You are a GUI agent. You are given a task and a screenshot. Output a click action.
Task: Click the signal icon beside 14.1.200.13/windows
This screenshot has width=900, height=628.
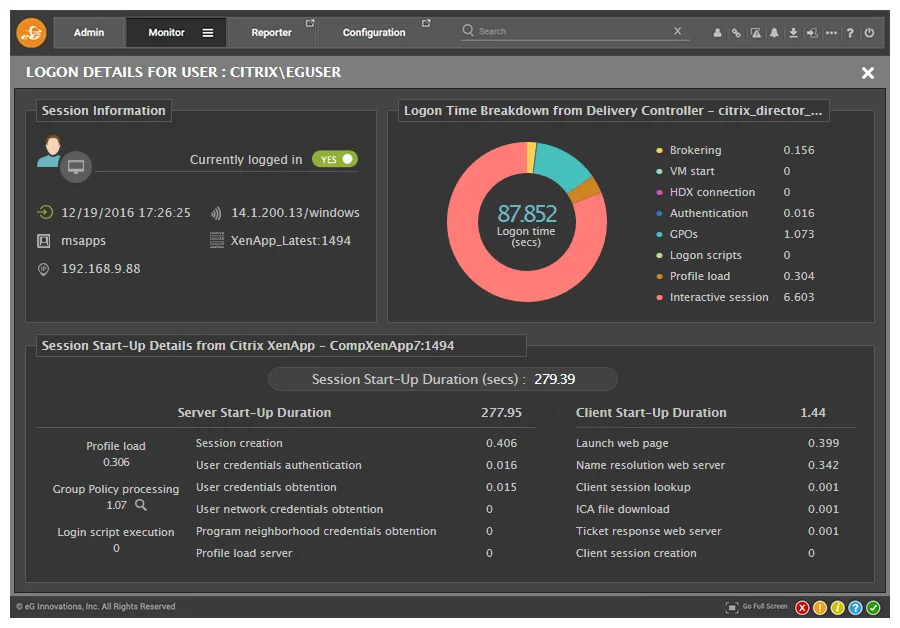pyautogui.click(x=216, y=214)
